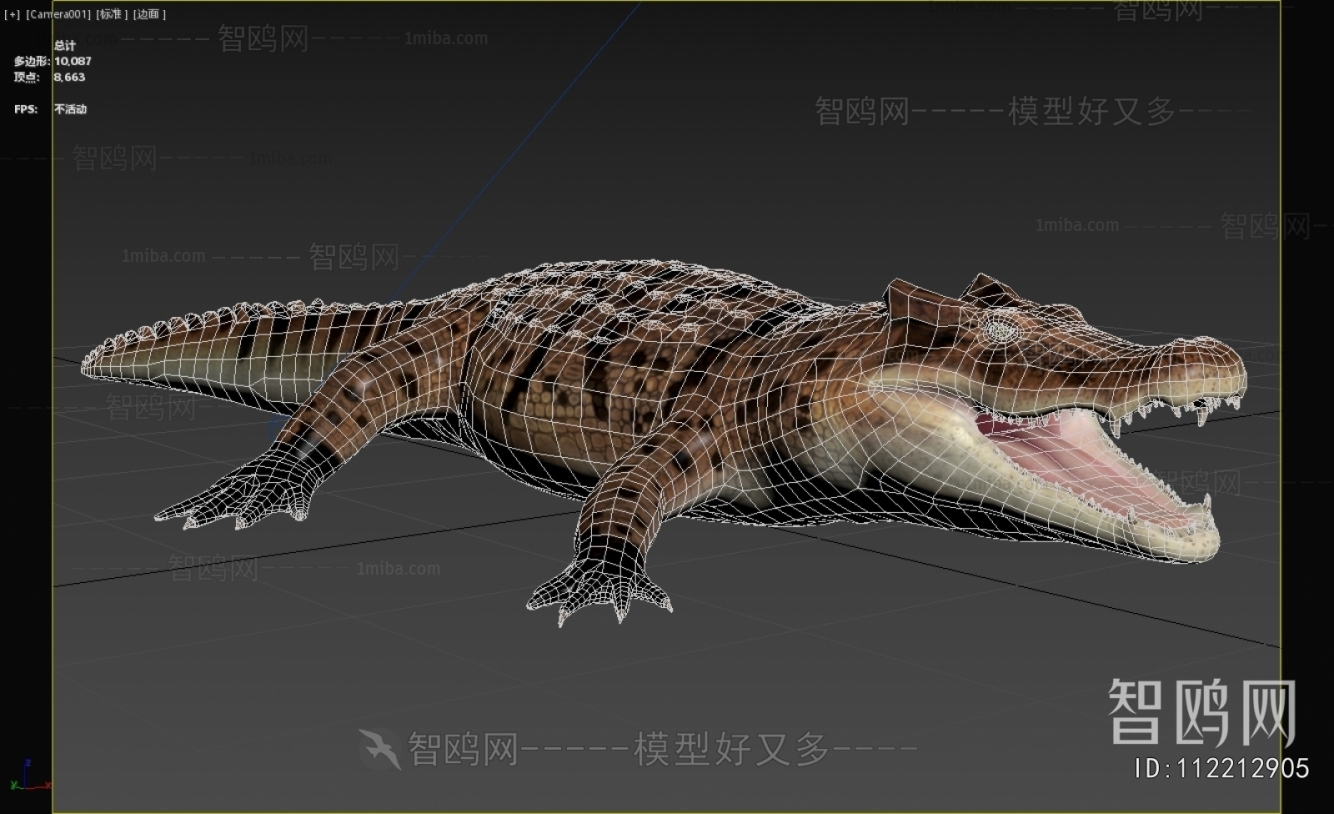Select the vertex count value 8,663
Viewport: 1334px width, 814px height.
[70, 77]
